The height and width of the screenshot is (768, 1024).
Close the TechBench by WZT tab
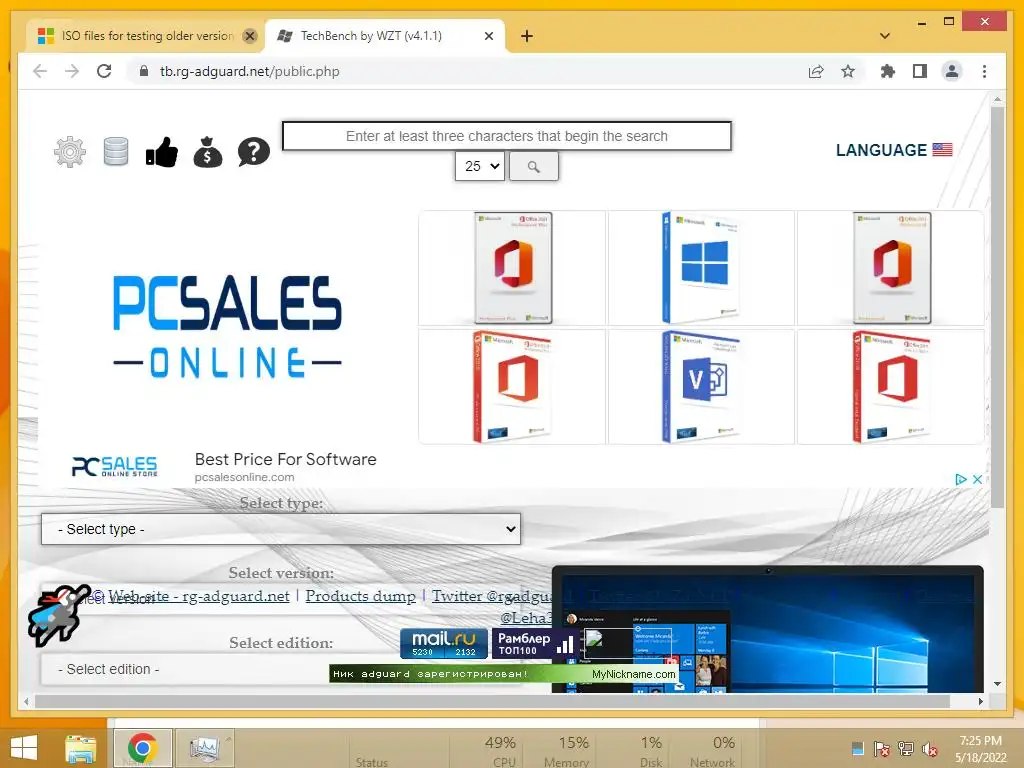click(x=488, y=36)
